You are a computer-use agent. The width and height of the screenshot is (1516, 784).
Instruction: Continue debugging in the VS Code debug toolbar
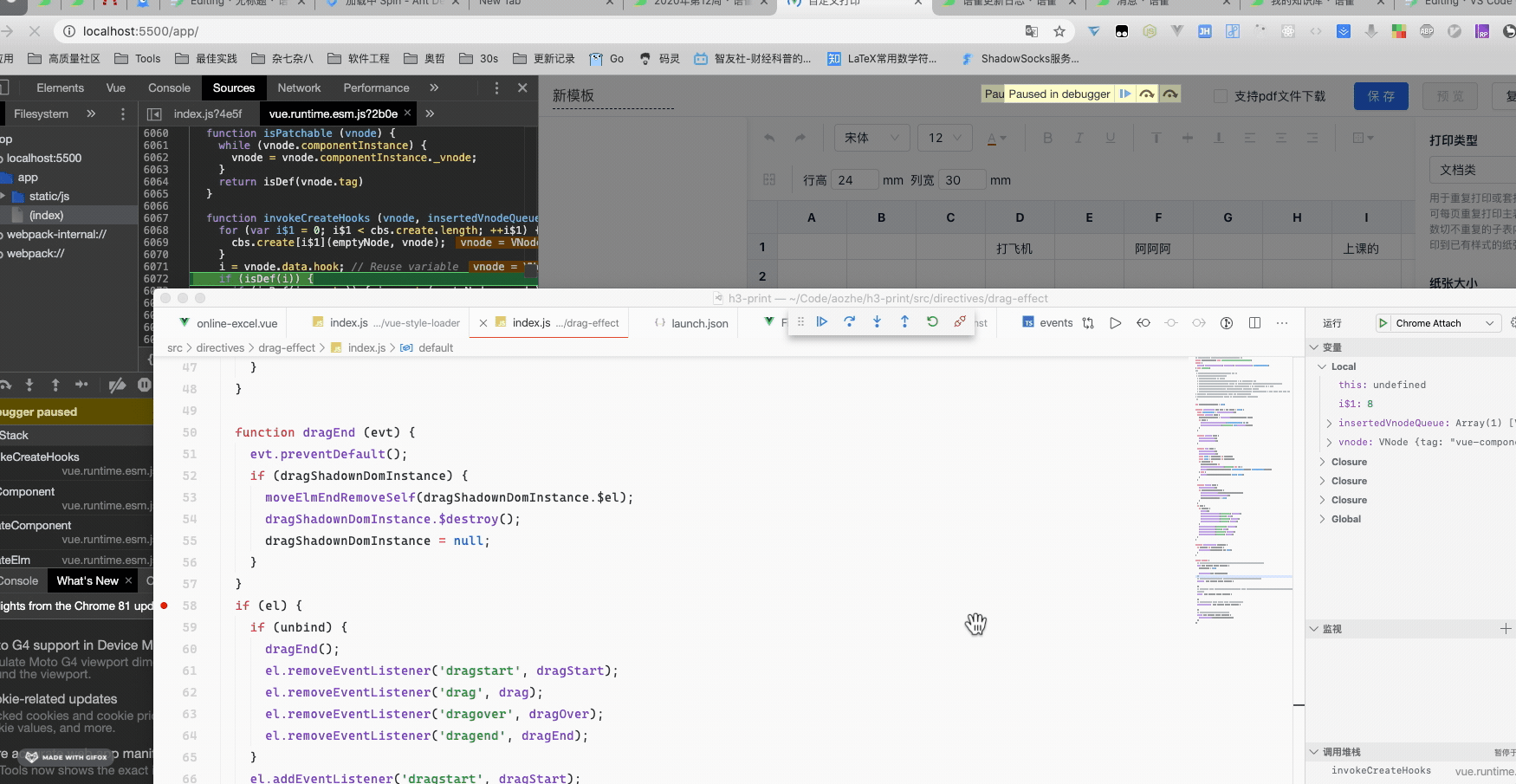click(822, 321)
